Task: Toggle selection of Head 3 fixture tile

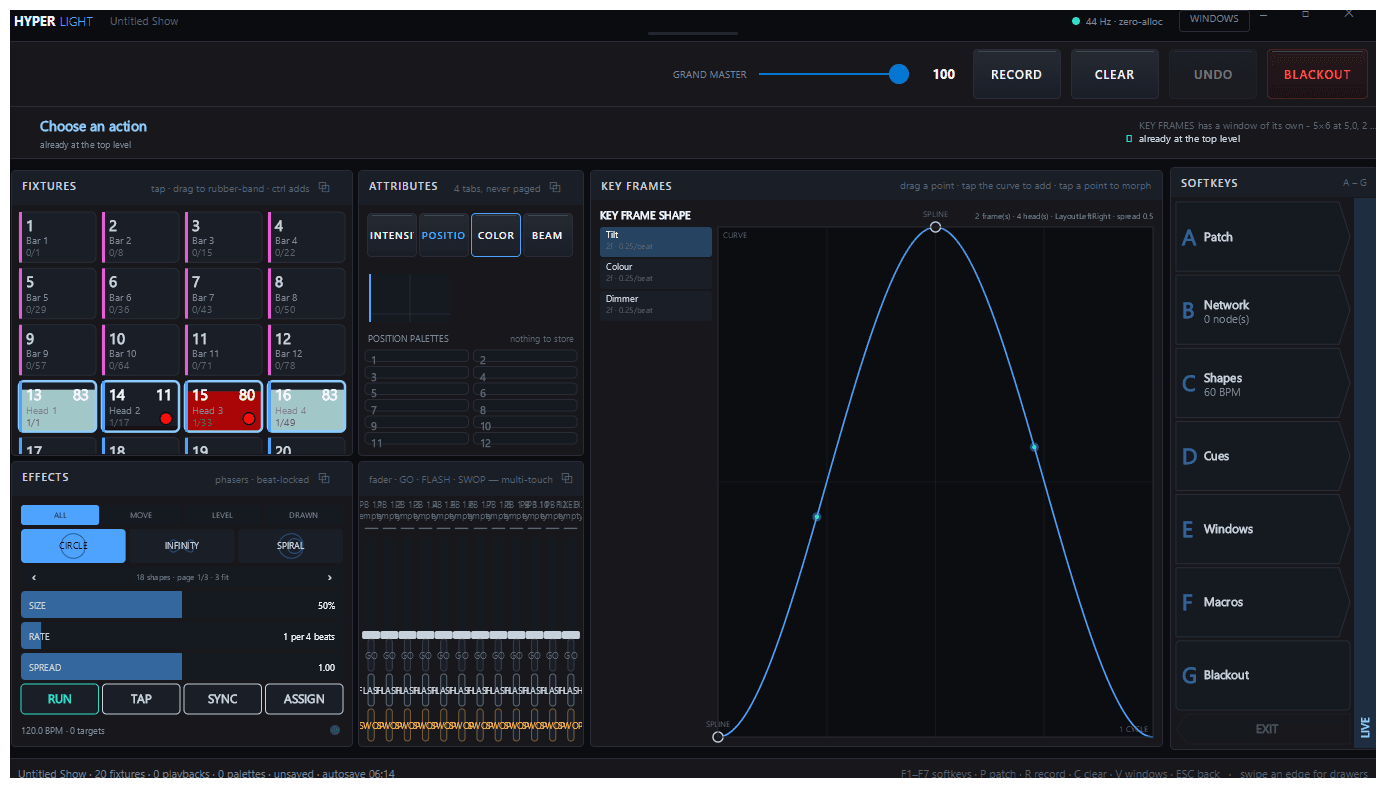Action: click(x=224, y=406)
